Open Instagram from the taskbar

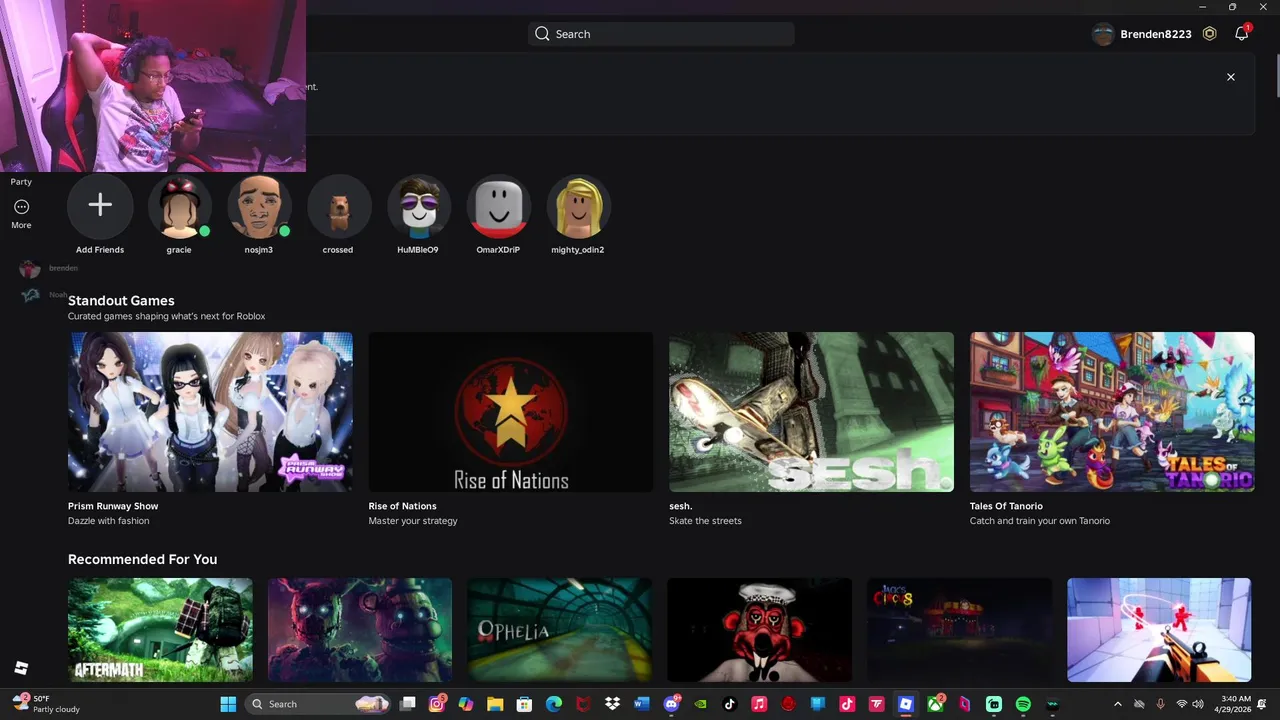pos(437,704)
